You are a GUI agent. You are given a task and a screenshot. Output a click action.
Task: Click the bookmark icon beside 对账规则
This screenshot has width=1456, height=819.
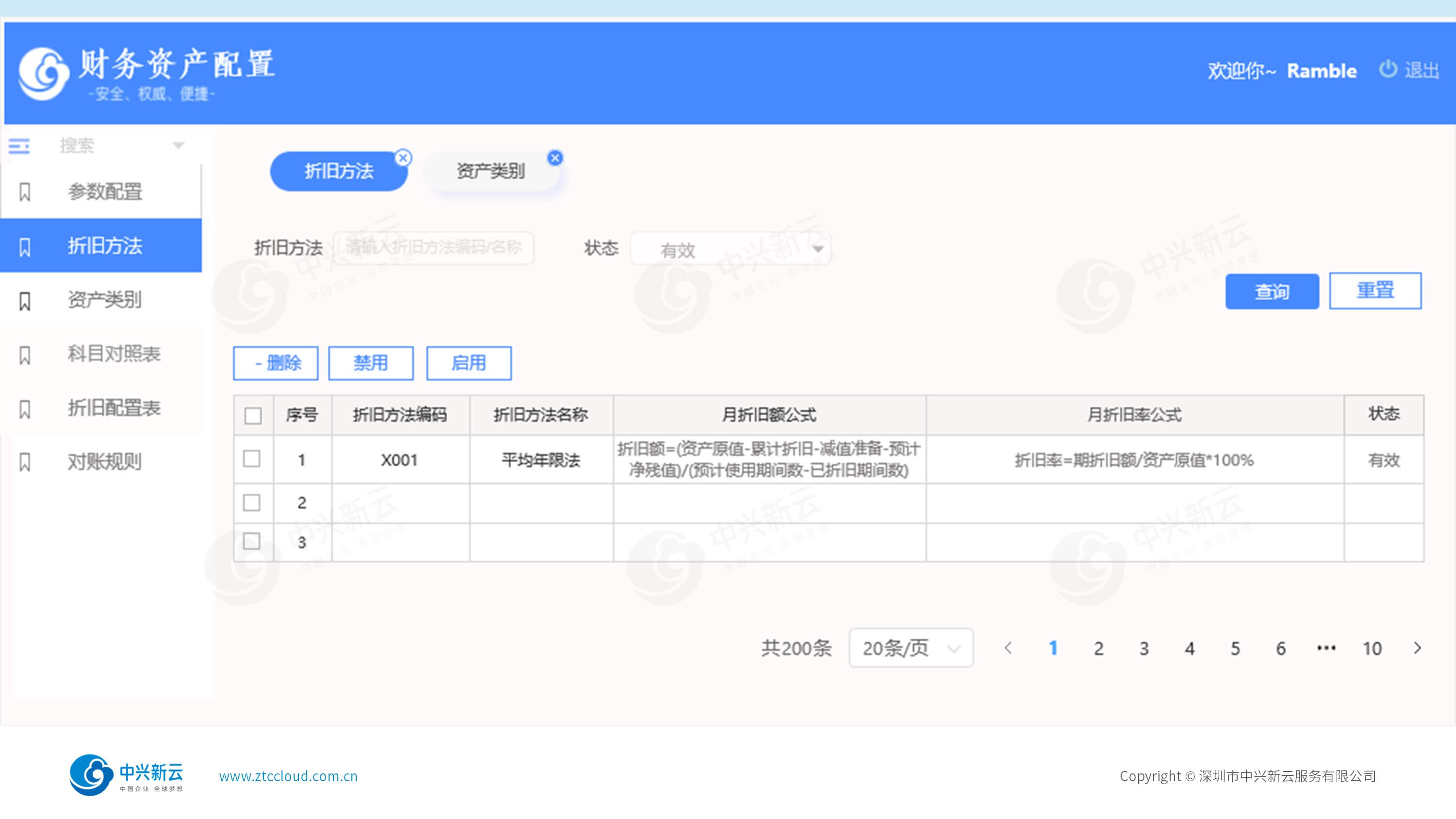[25, 462]
